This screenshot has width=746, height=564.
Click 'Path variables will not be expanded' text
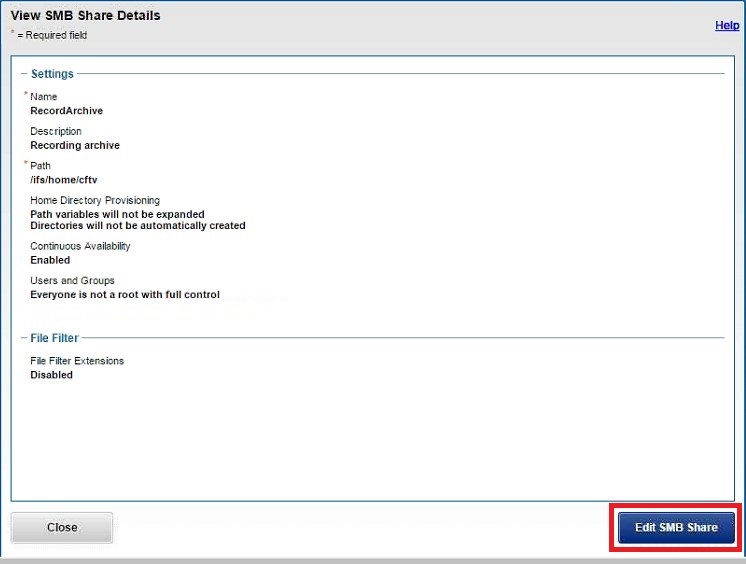tap(118, 214)
